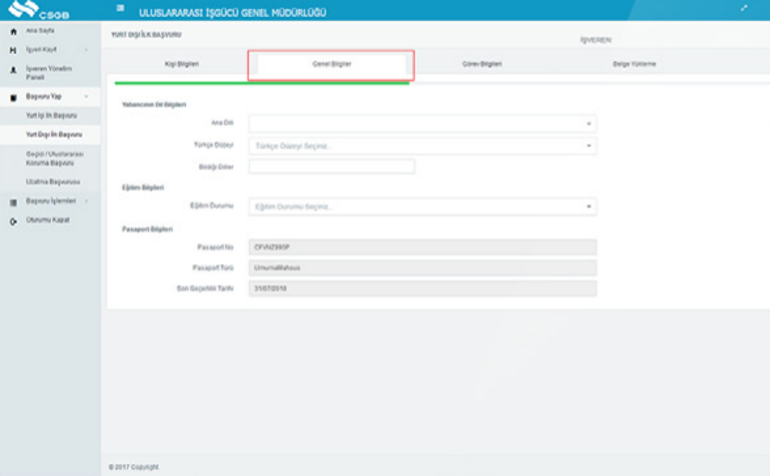Viewport: 770px width, 476px height.
Task: Click the Bildiği Diller input field
Action: [331, 166]
